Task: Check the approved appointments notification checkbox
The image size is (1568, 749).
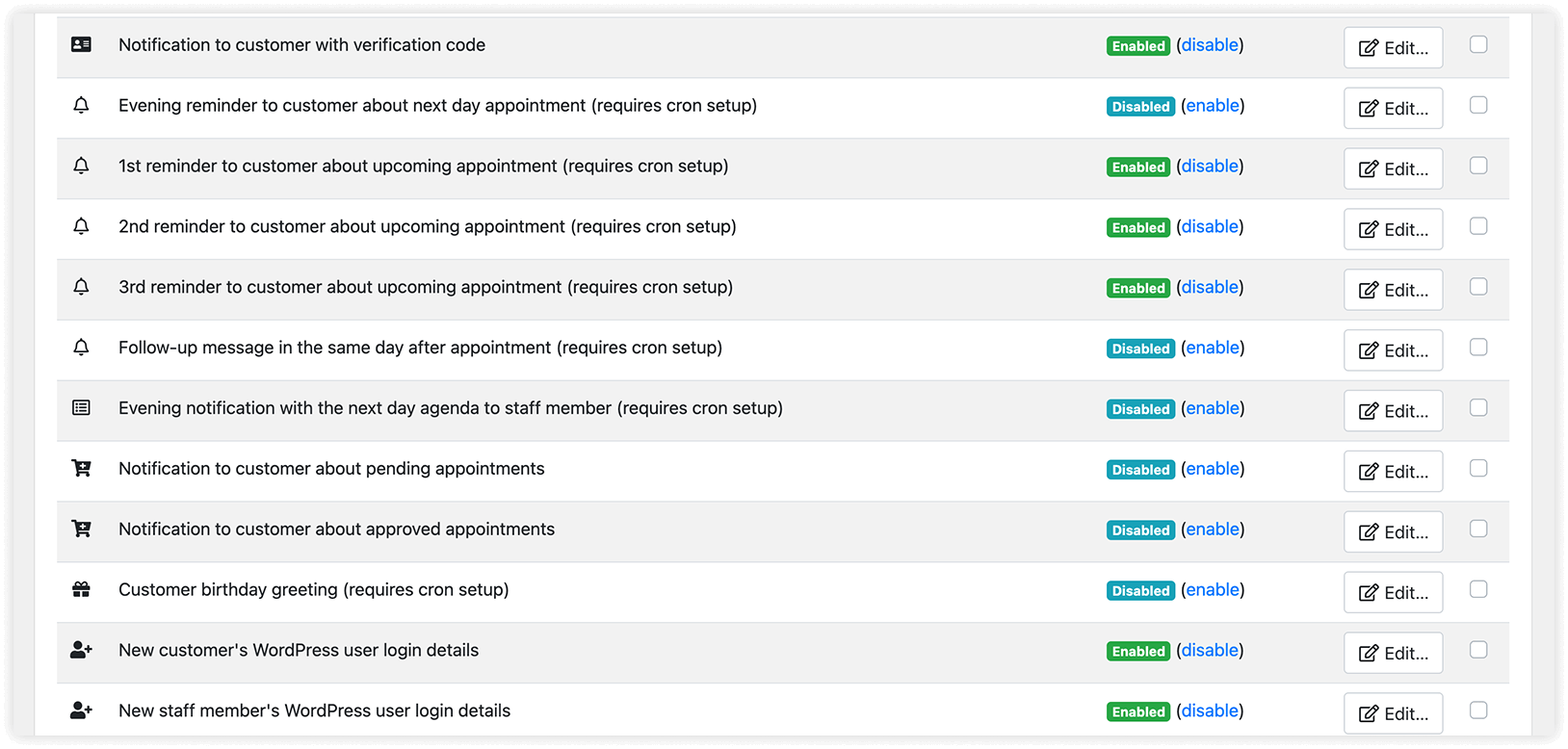Action: [x=1478, y=529]
